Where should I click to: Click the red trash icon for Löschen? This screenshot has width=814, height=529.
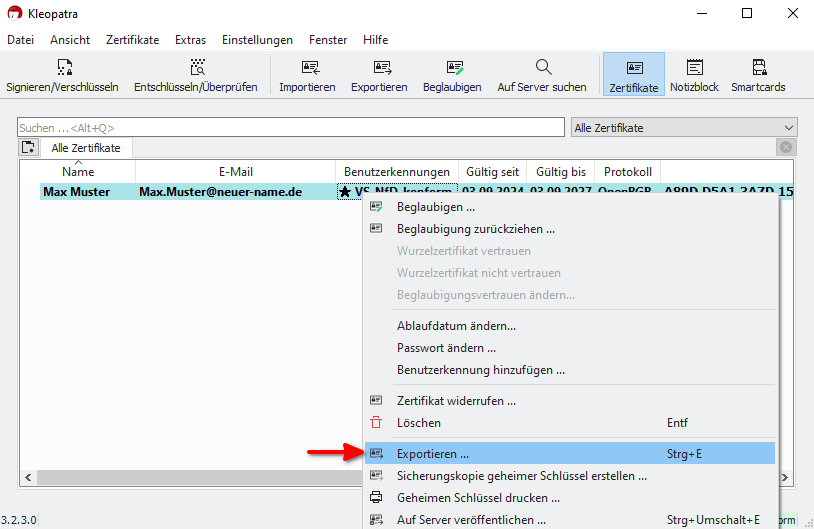(x=376, y=423)
